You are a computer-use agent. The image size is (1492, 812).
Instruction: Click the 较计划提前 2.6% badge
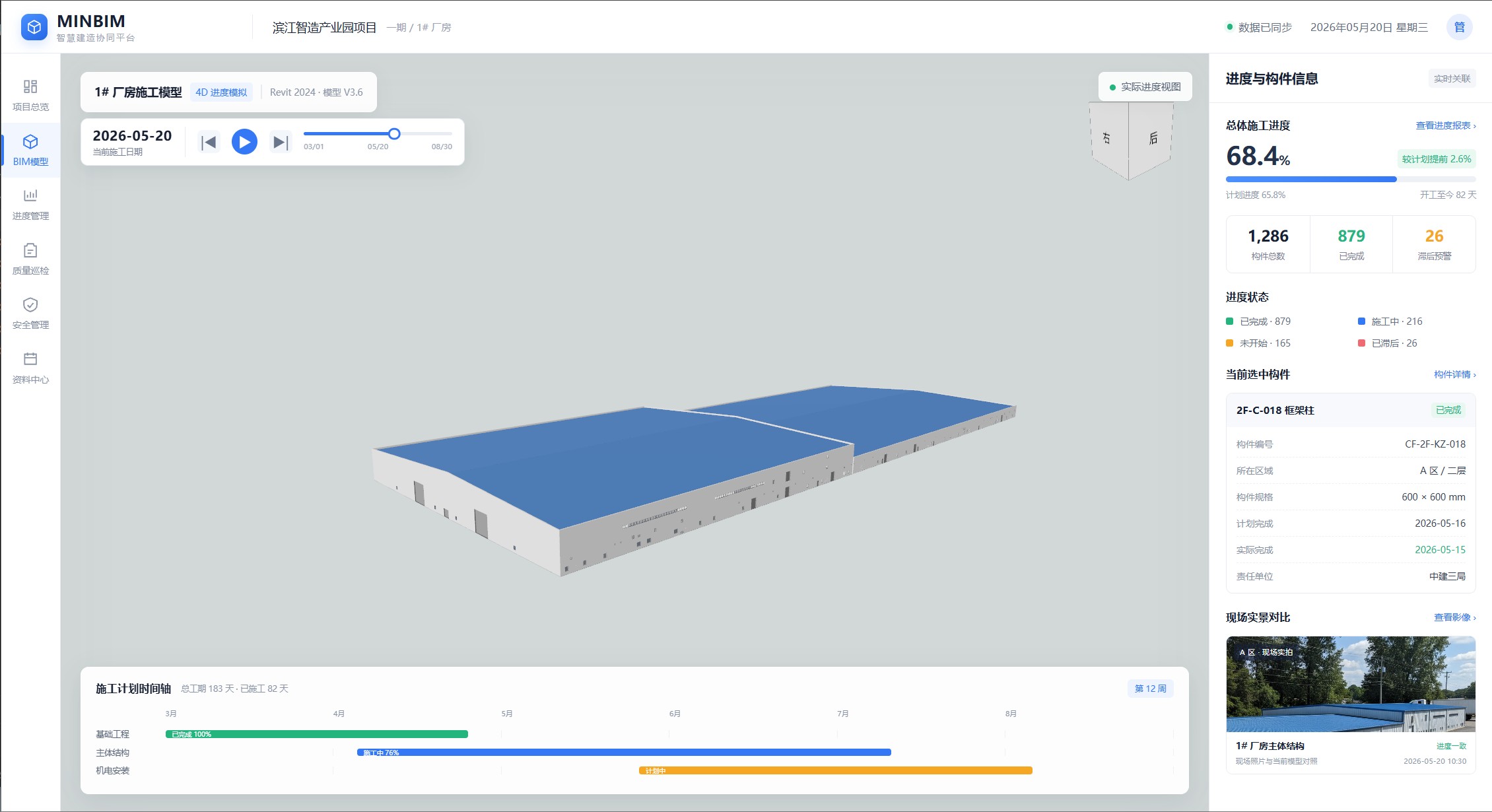pyautogui.click(x=1436, y=159)
